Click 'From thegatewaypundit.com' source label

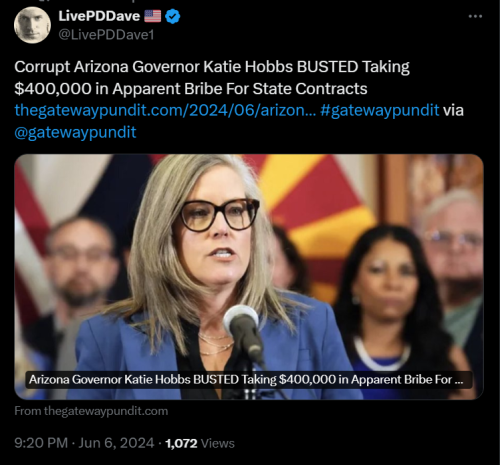[x=91, y=411]
